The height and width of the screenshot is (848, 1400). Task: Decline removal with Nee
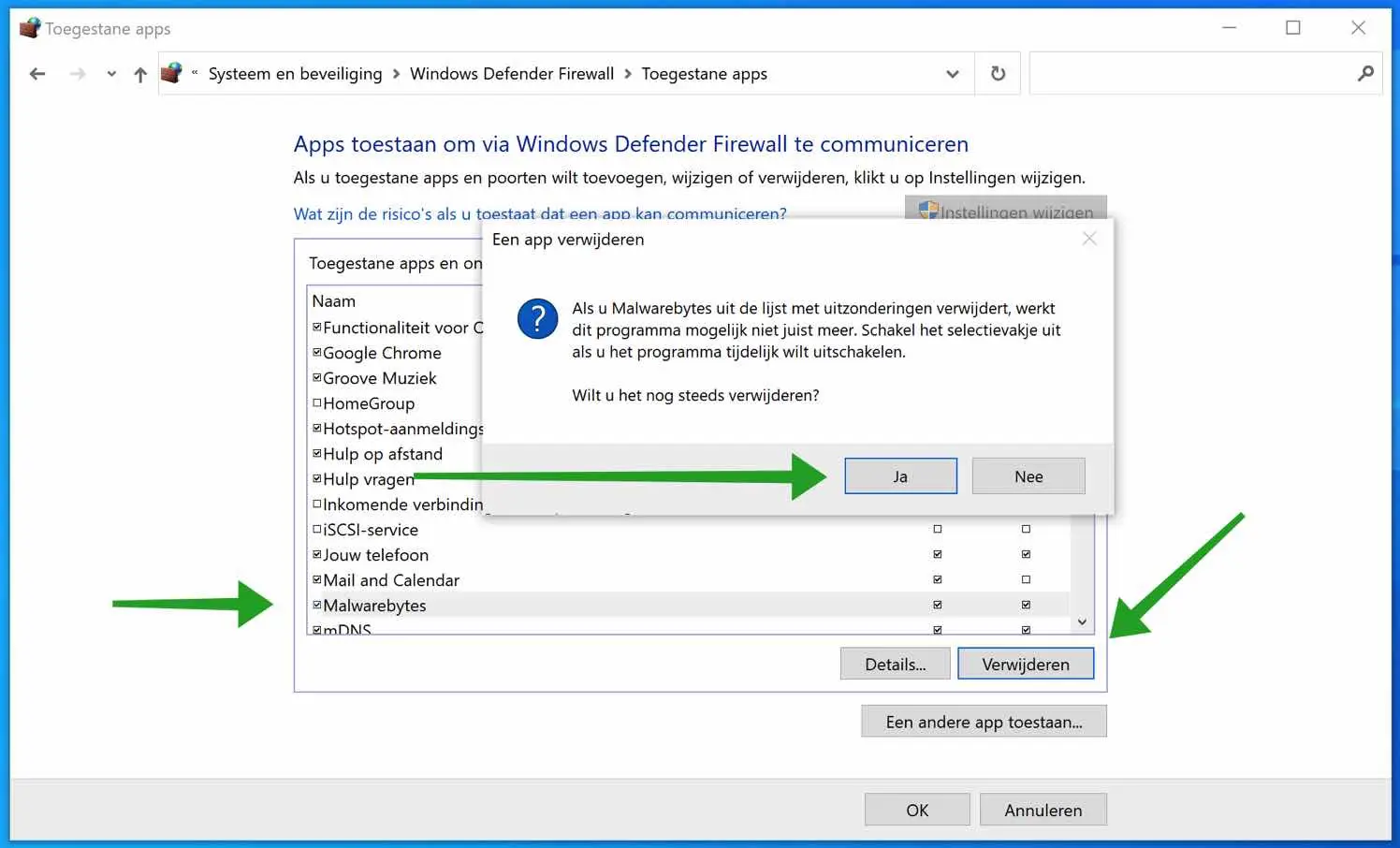pos(1028,475)
